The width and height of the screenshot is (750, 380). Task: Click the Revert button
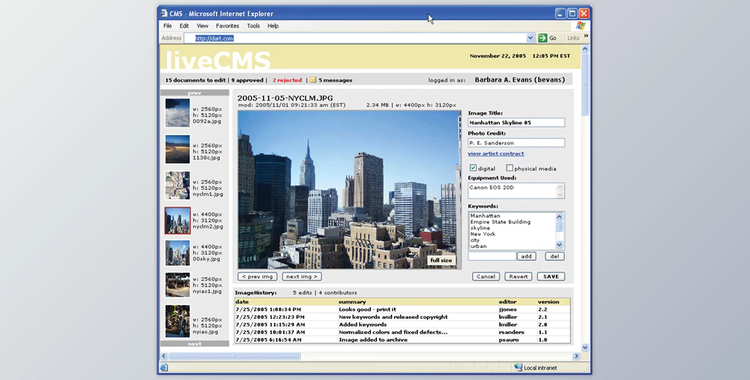coord(518,277)
